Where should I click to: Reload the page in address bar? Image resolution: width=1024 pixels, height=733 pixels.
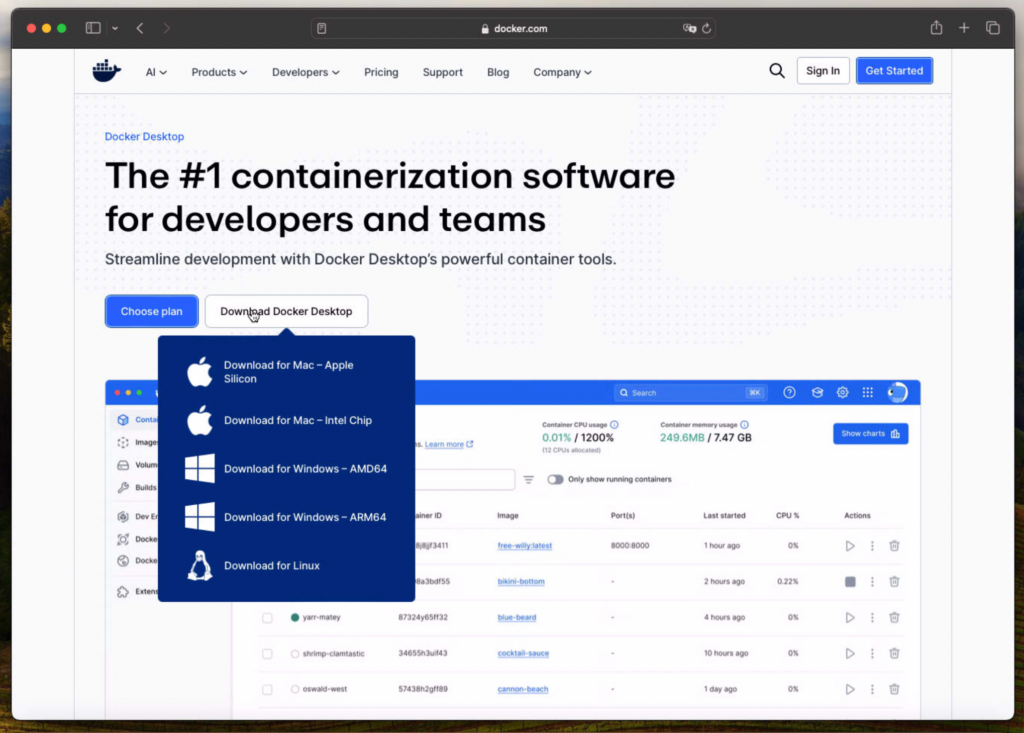click(x=706, y=29)
